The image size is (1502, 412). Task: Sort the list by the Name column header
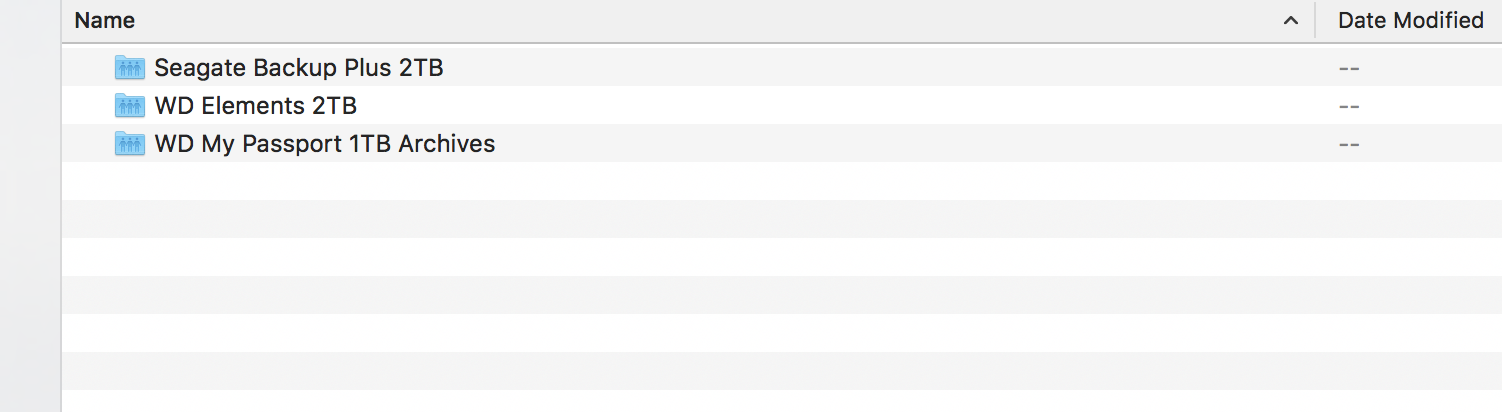(x=105, y=20)
